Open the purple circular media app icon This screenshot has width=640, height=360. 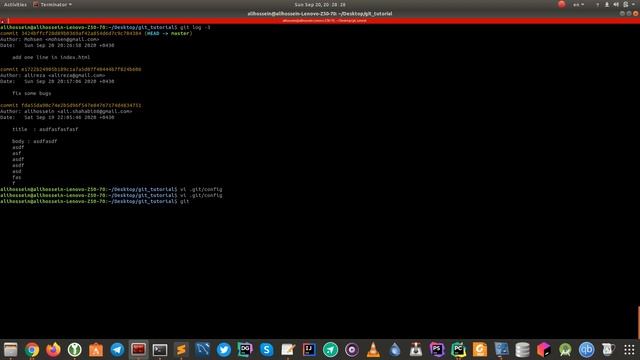(x=352, y=350)
